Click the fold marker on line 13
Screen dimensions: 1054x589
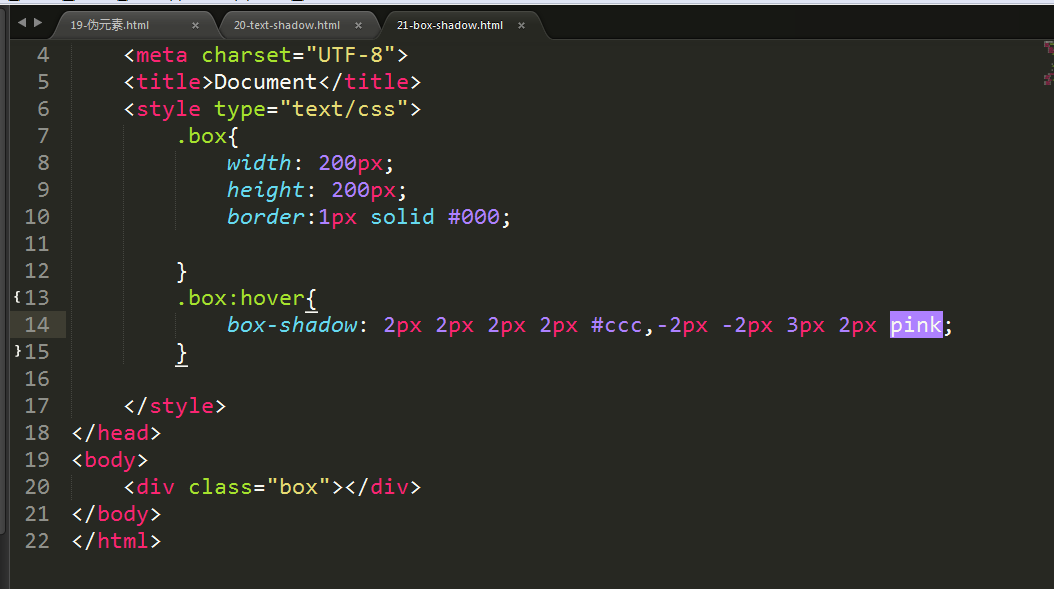click(x=17, y=297)
